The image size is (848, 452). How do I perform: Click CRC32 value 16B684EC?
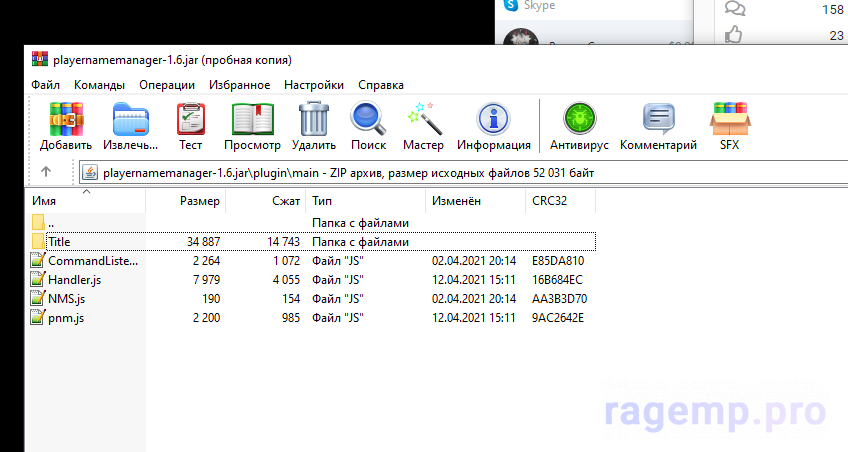(557, 280)
